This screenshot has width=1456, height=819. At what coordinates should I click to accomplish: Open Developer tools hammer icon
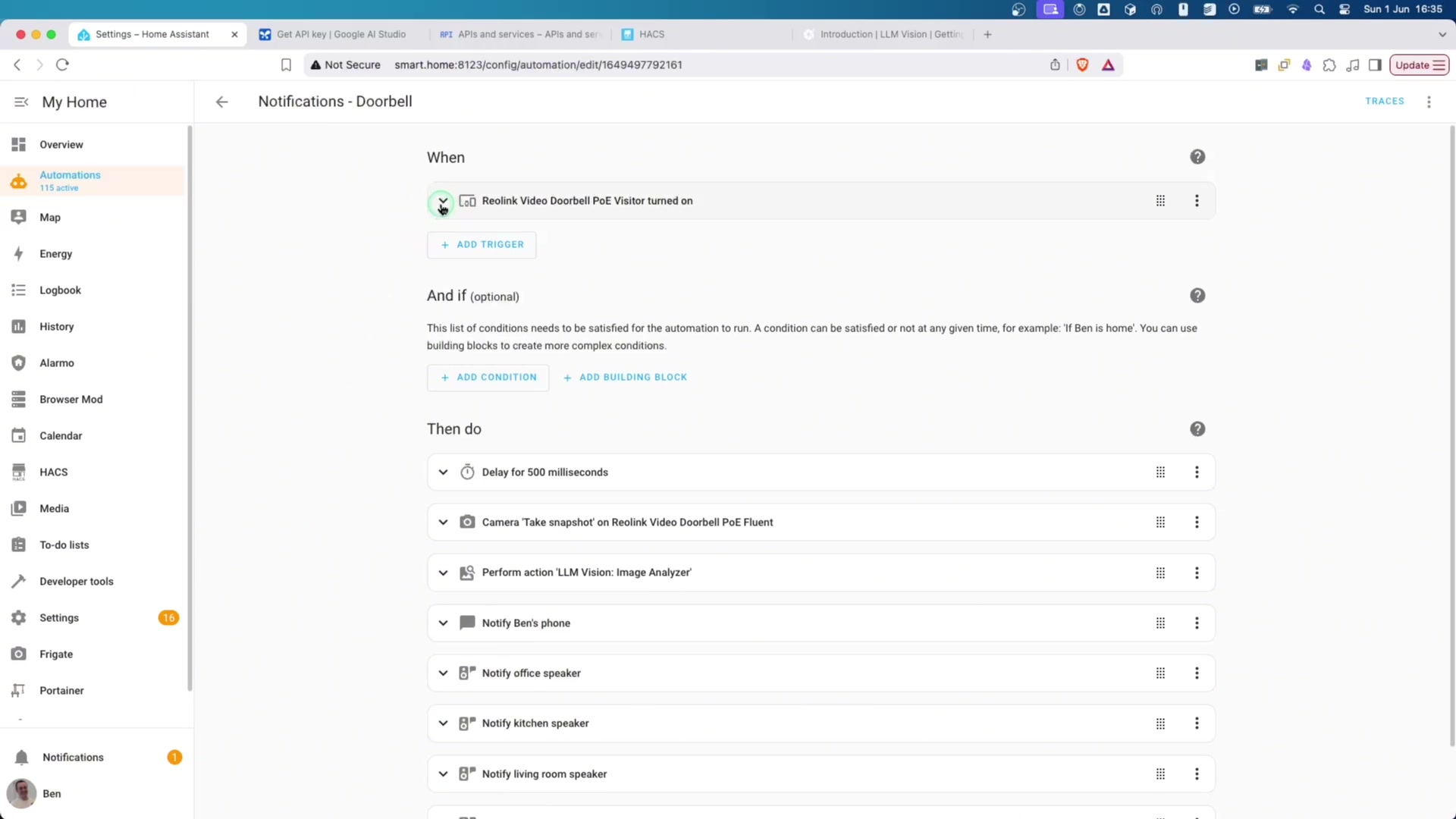(x=19, y=582)
